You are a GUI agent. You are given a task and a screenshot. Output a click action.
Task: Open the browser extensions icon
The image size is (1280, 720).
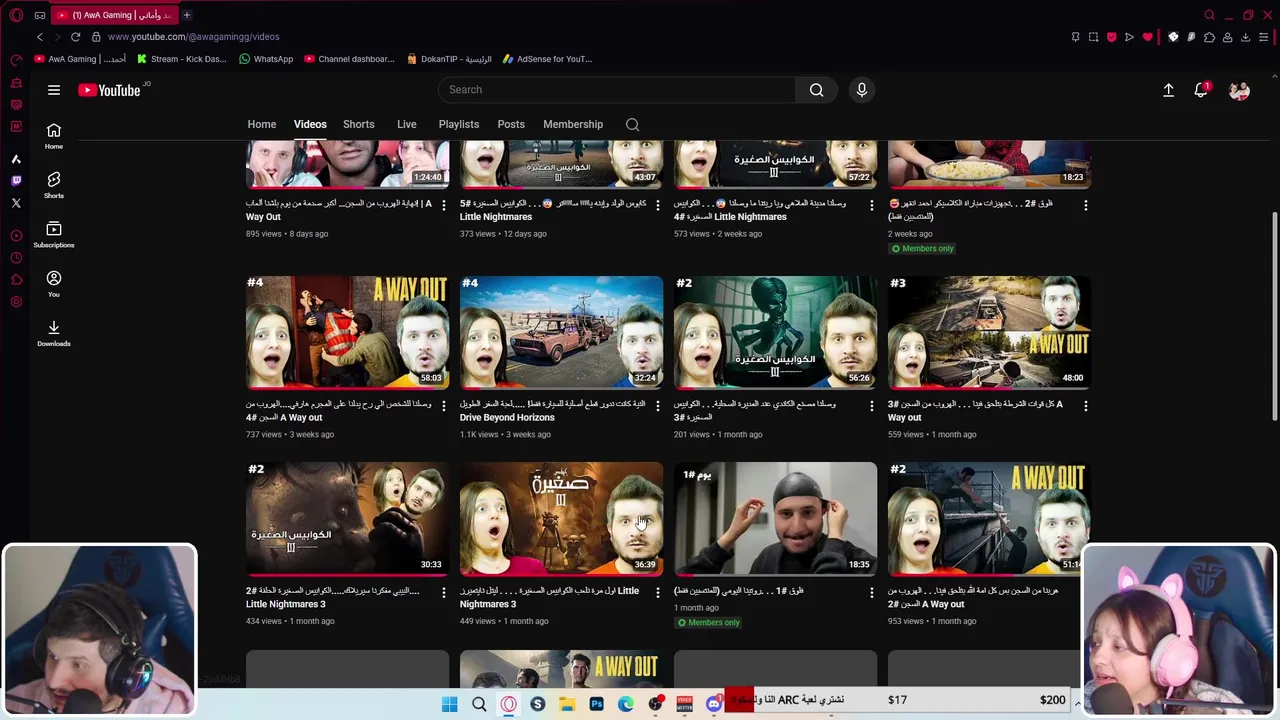pyautogui.click(x=1209, y=37)
